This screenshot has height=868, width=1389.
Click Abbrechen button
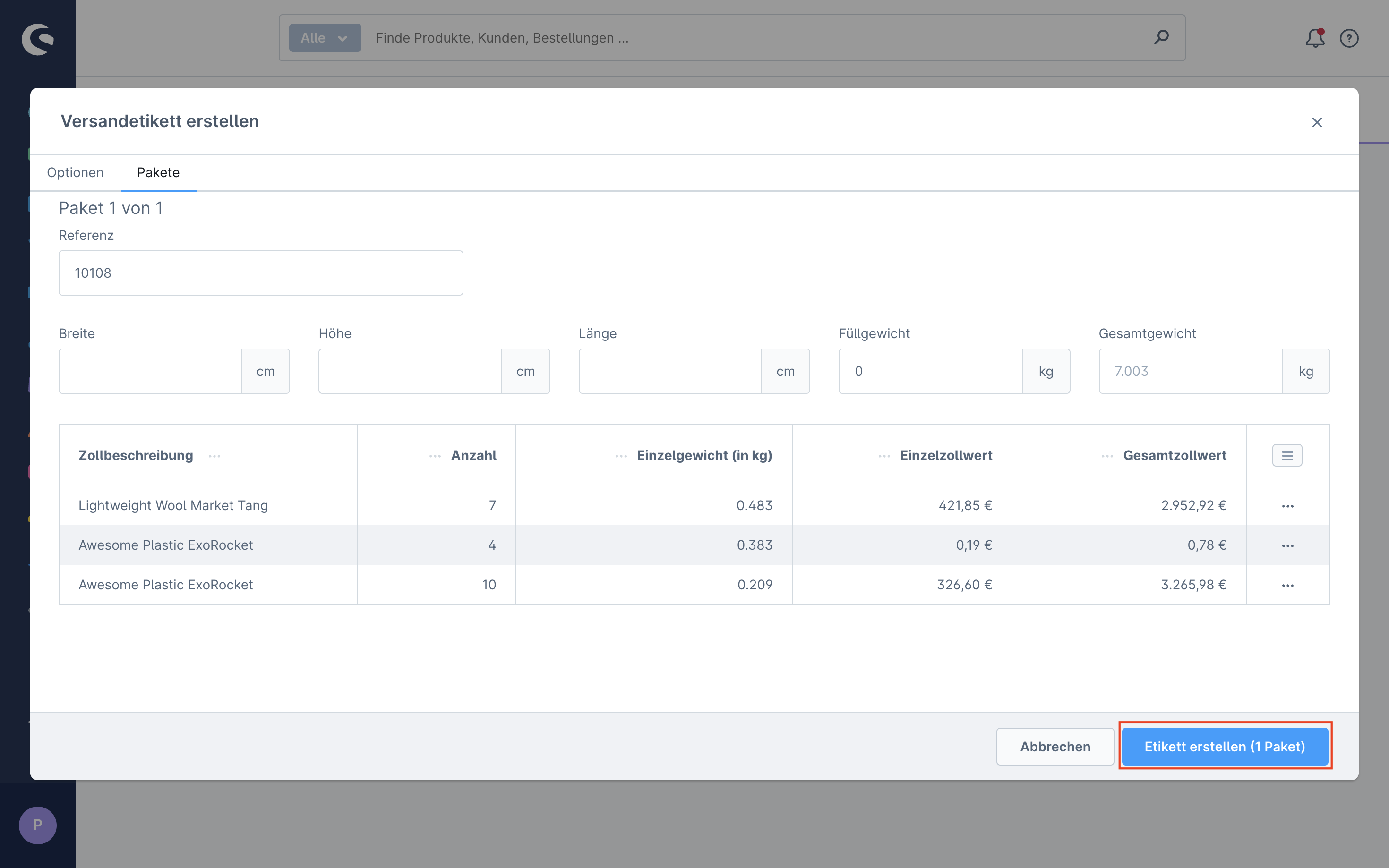point(1055,746)
